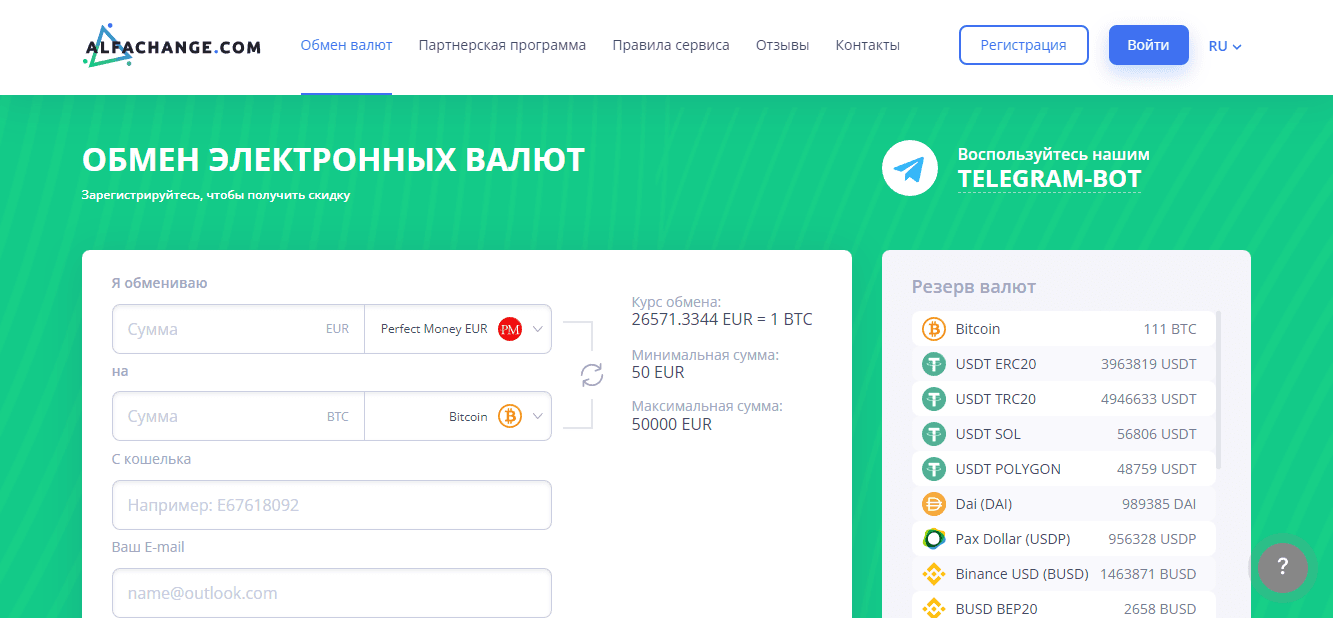This screenshot has width=1333, height=618.
Task: Click the currency swap arrows icon
Action: click(592, 373)
